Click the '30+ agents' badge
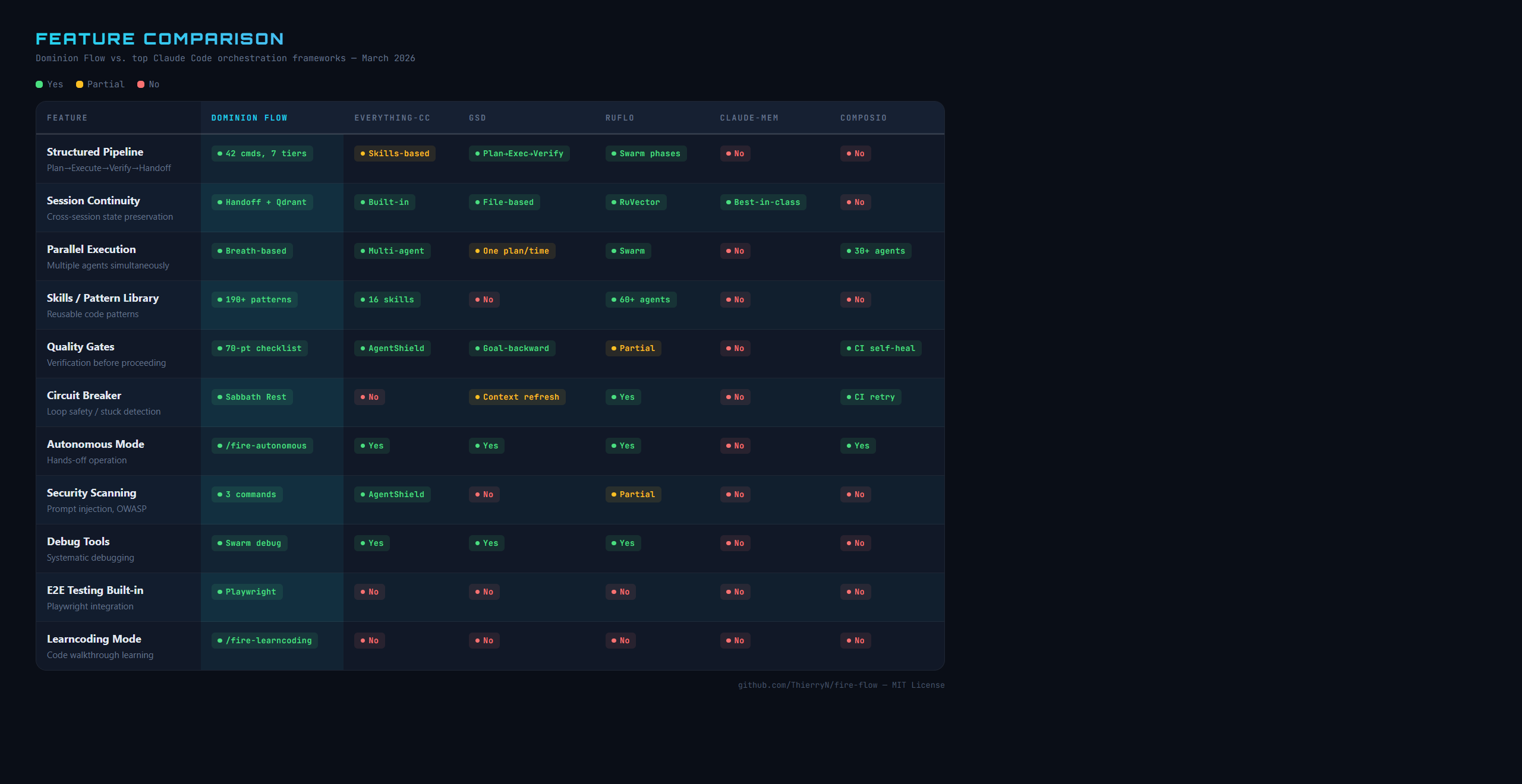This screenshot has width=1522, height=784. pyautogui.click(x=876, y=251)
